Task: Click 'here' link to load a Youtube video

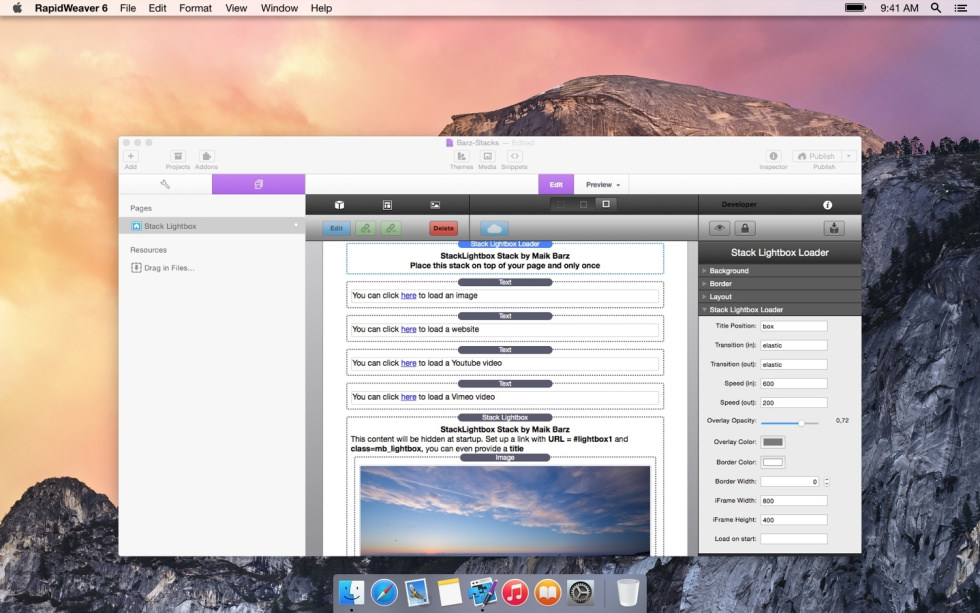Action: (408, 363)
